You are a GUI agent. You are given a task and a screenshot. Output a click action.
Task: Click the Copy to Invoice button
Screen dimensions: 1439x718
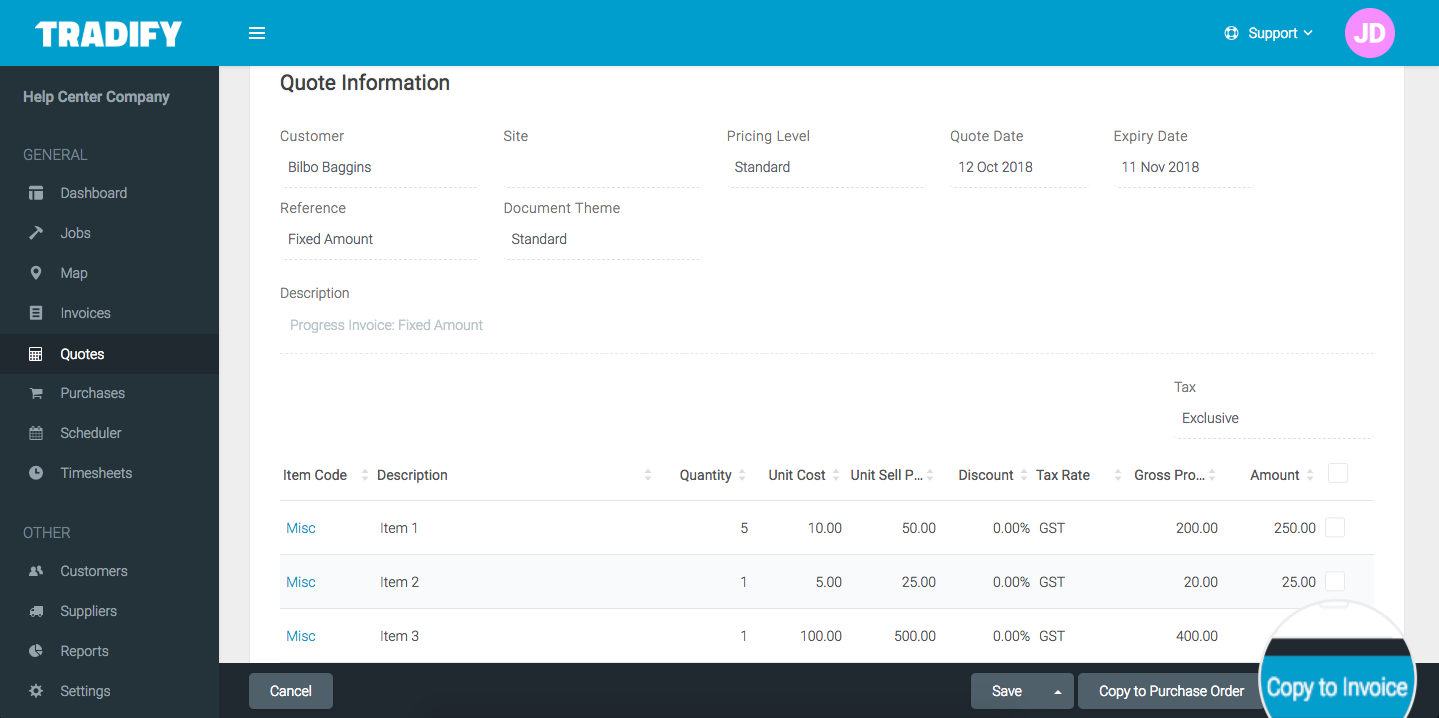pos(1337,688)
